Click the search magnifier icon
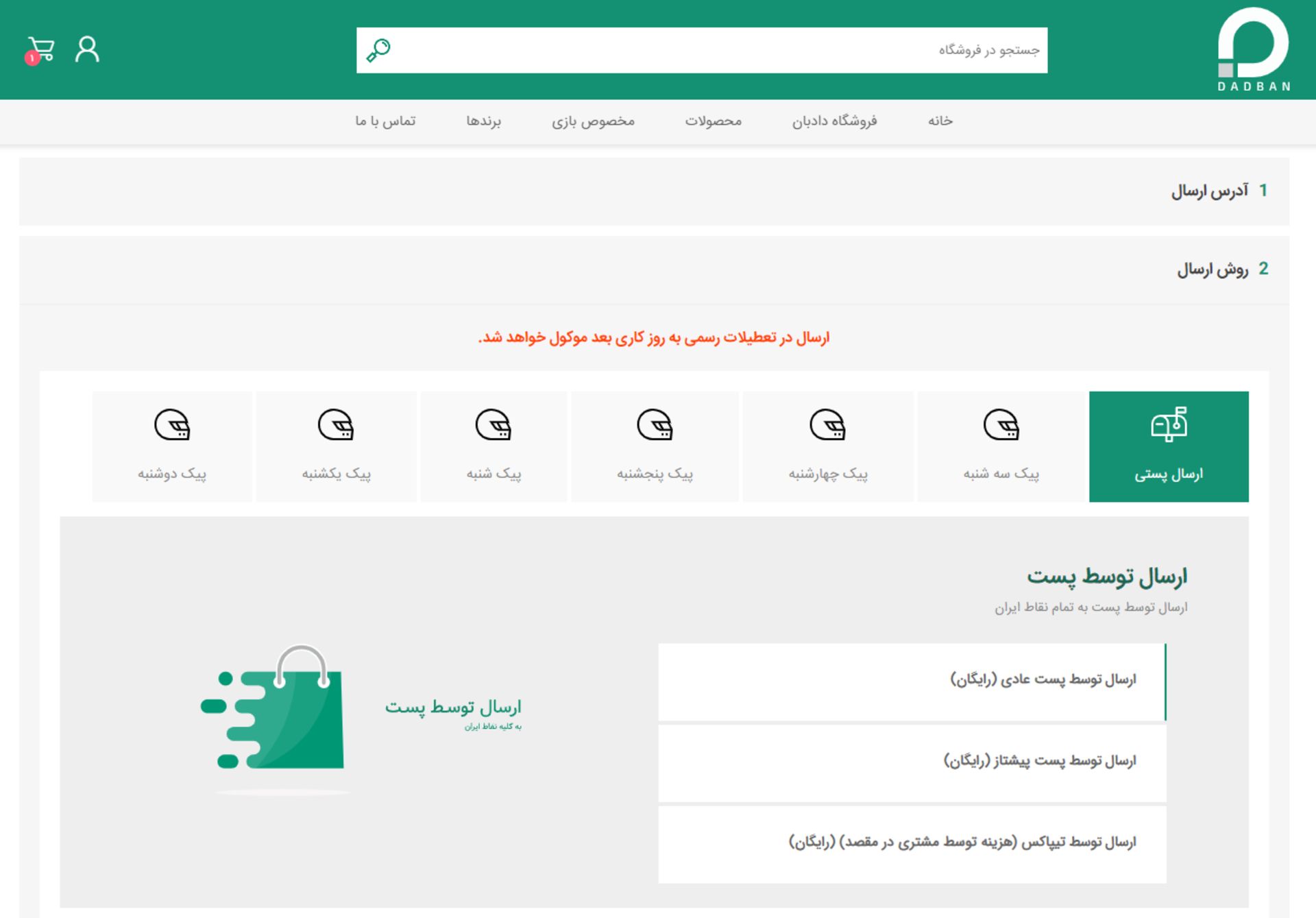Screen dimensions: 1316x918 pos(378,49)
